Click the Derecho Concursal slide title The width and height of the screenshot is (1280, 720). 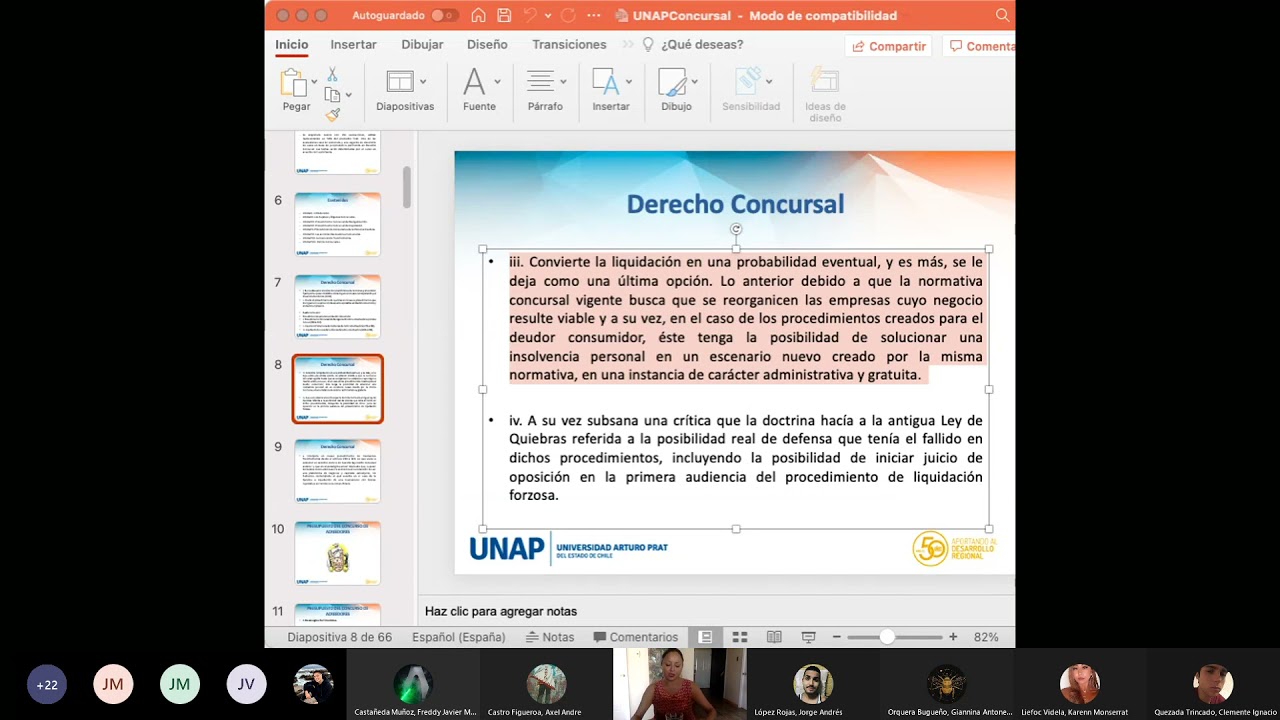(735, 204)
